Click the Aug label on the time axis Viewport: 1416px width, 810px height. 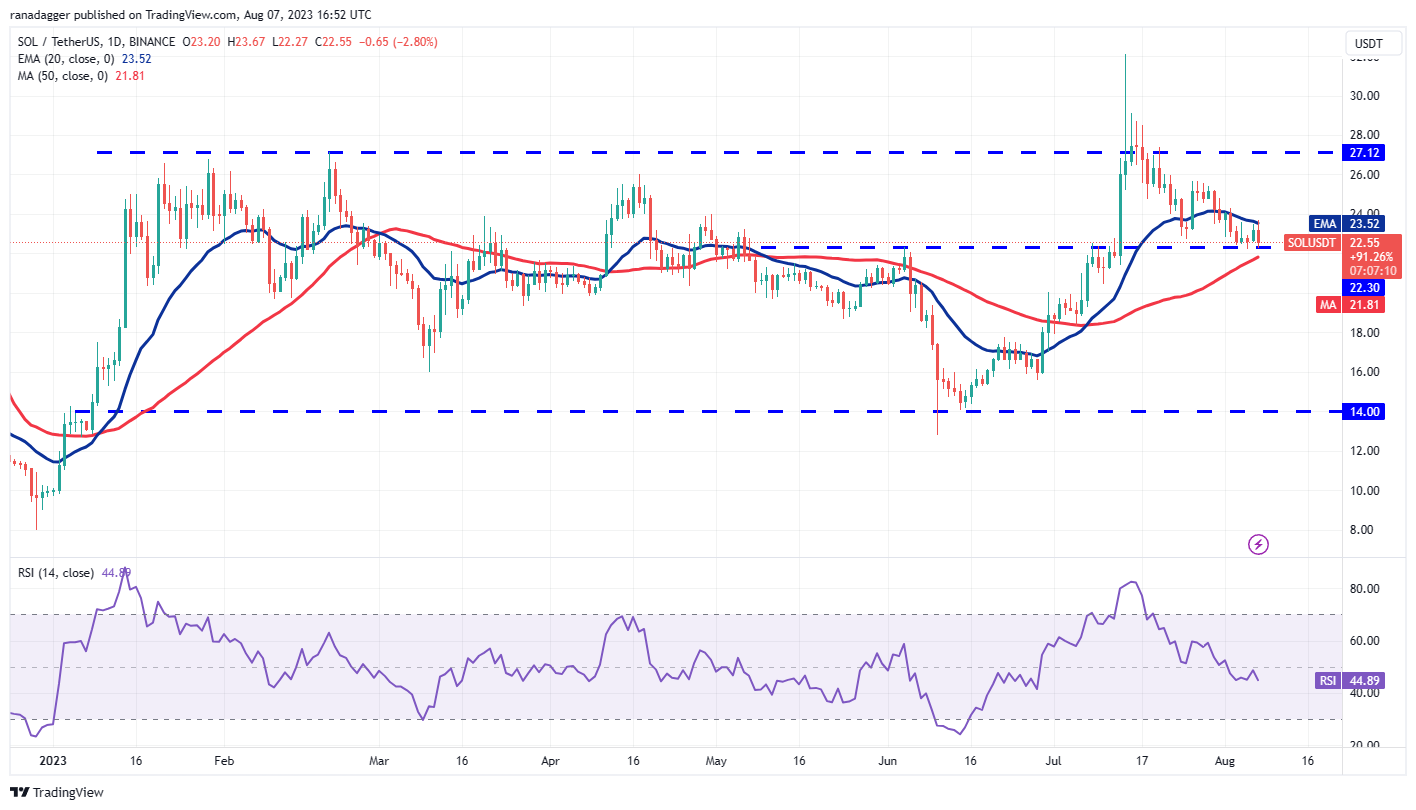(x=1224, y=760)
